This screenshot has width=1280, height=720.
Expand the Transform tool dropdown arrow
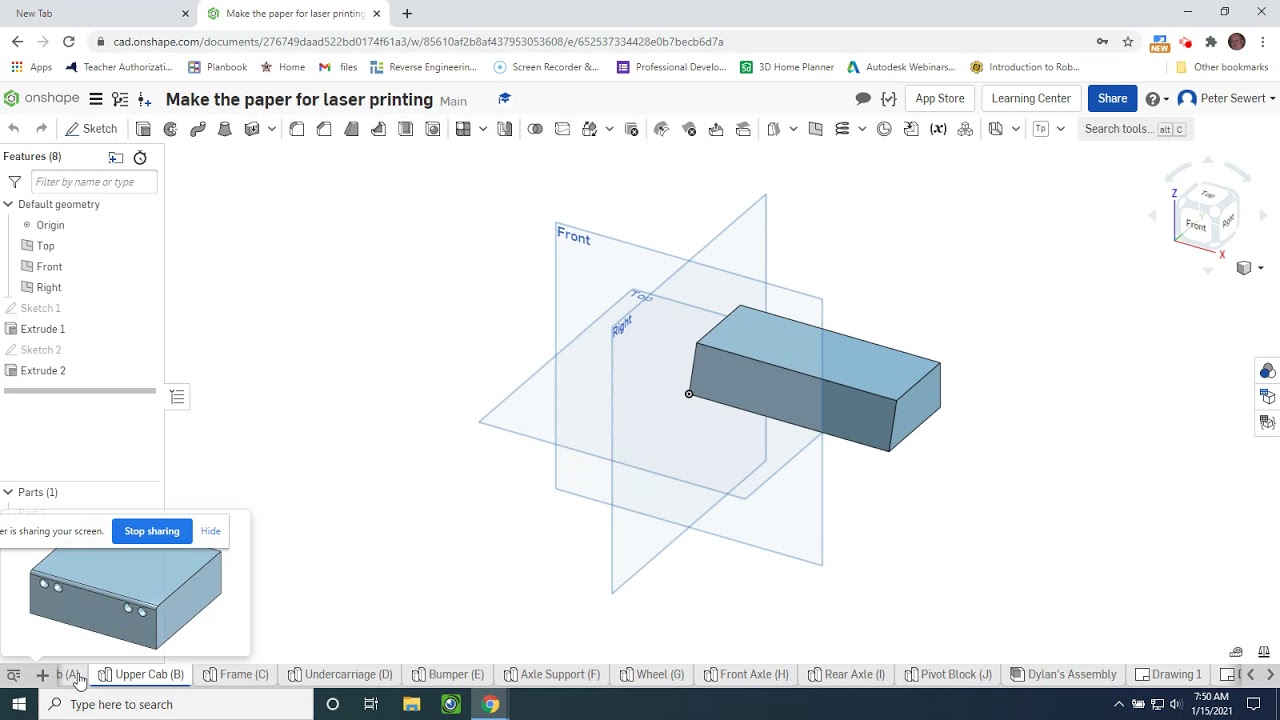608,129
